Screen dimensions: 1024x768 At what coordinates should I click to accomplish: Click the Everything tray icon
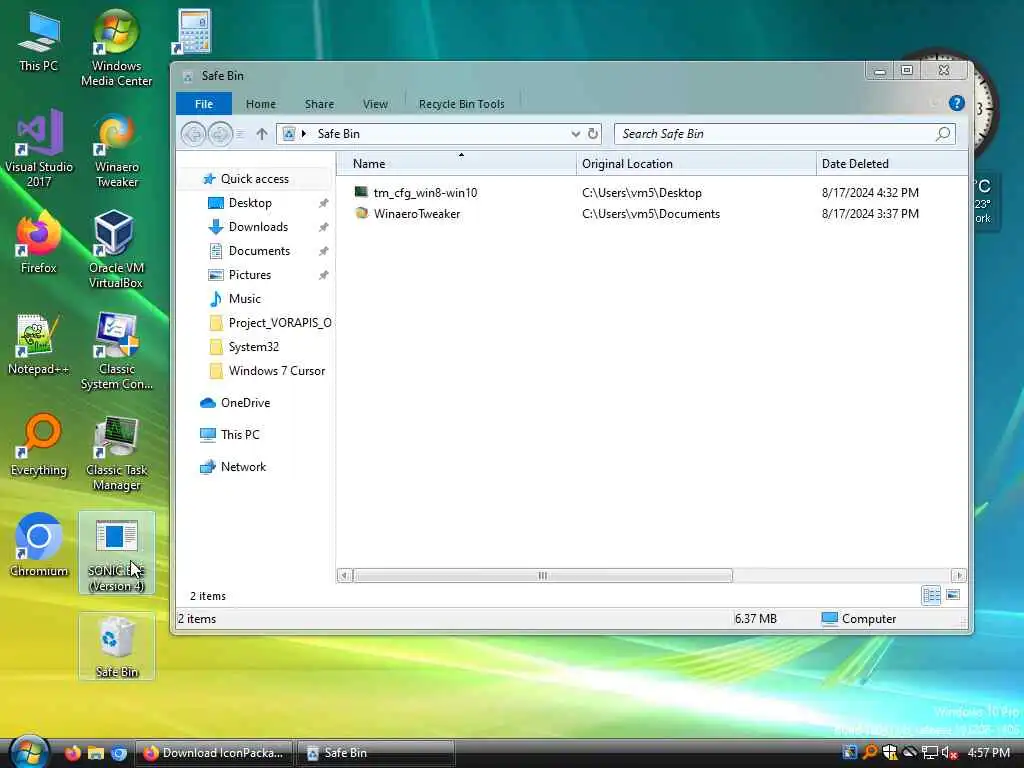[870, 752]
